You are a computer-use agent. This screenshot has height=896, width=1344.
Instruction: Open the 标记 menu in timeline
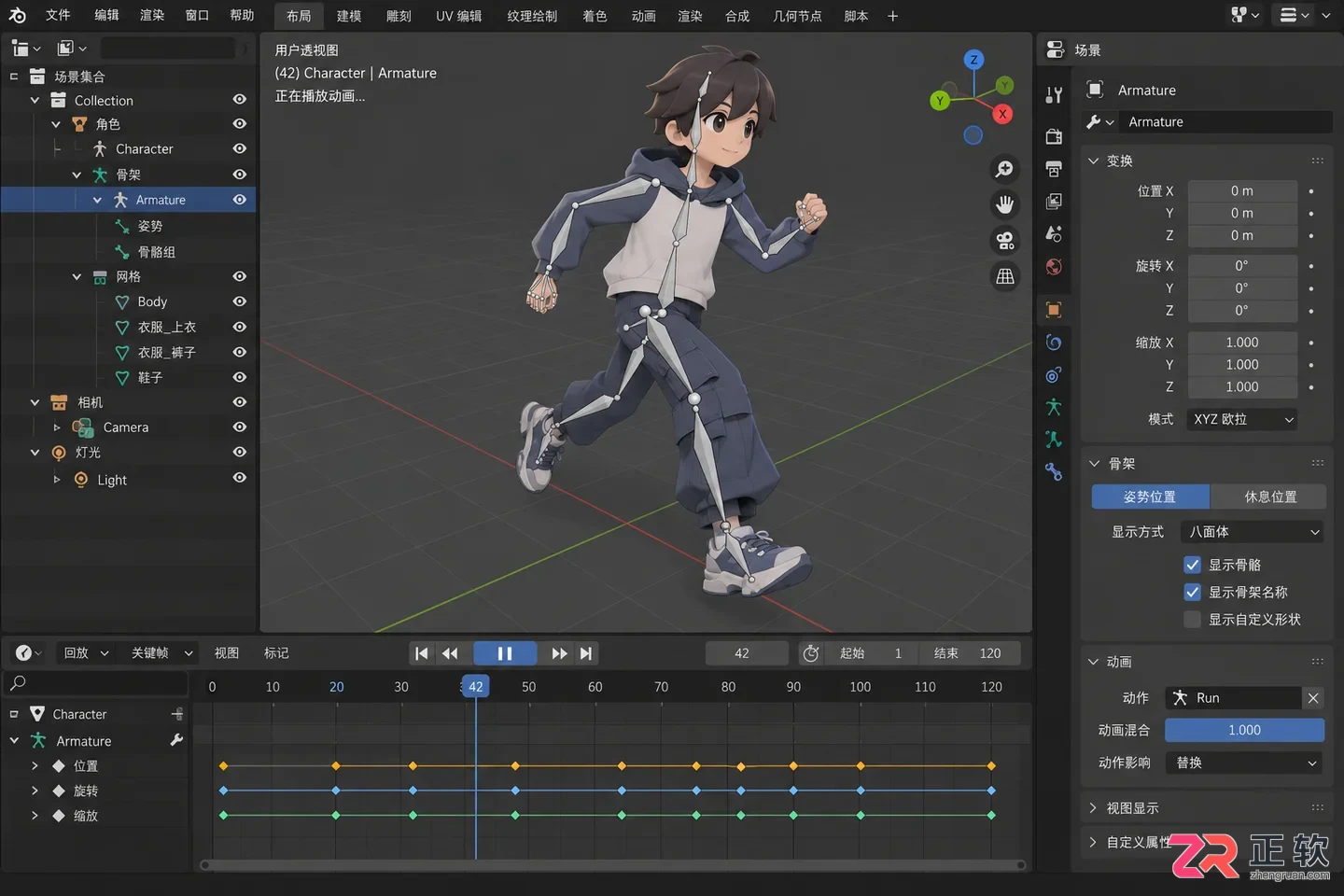(276, 653)
